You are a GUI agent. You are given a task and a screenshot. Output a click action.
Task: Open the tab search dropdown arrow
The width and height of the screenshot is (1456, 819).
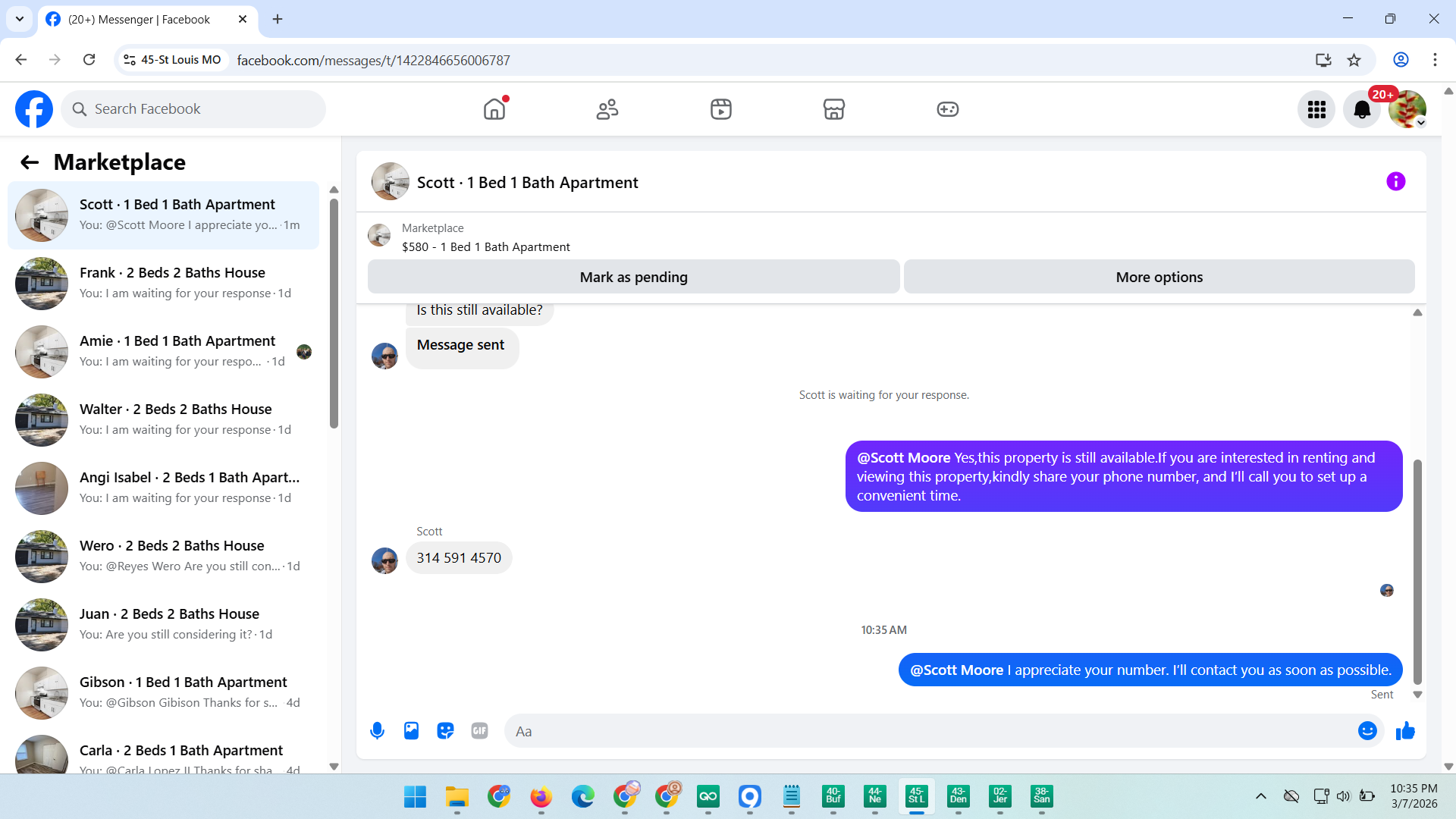pyautogui.click(x=20, y=19)
